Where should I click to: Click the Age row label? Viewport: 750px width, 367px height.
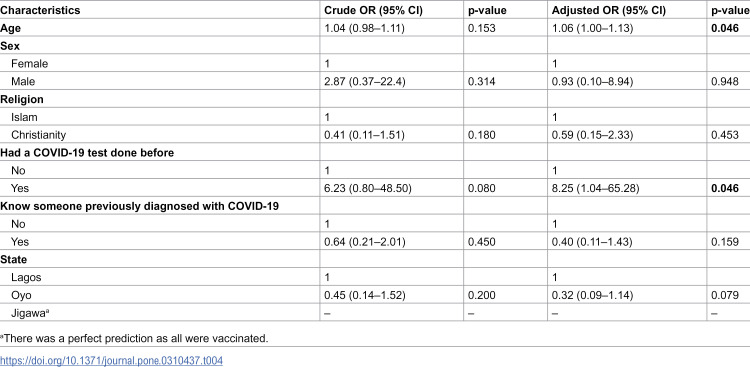click(x=11, y=29)
